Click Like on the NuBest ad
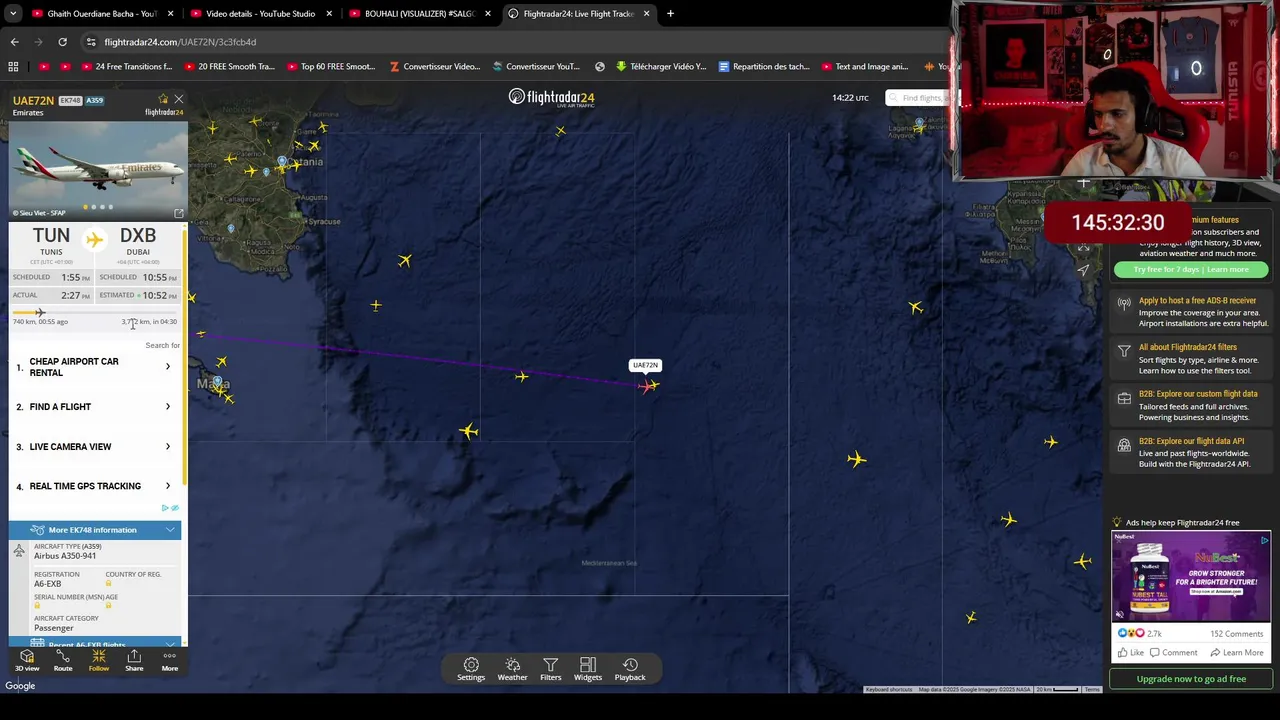Viewport: 1280px width, 720px height. tap(1131, 653)
